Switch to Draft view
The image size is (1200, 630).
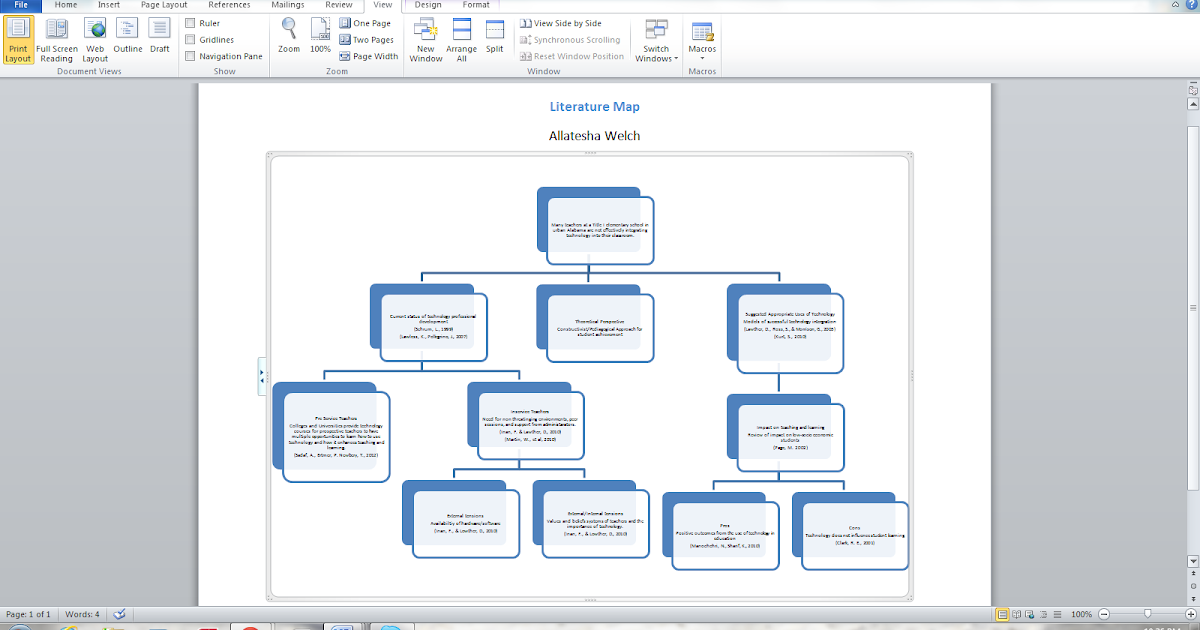(159, 40)
